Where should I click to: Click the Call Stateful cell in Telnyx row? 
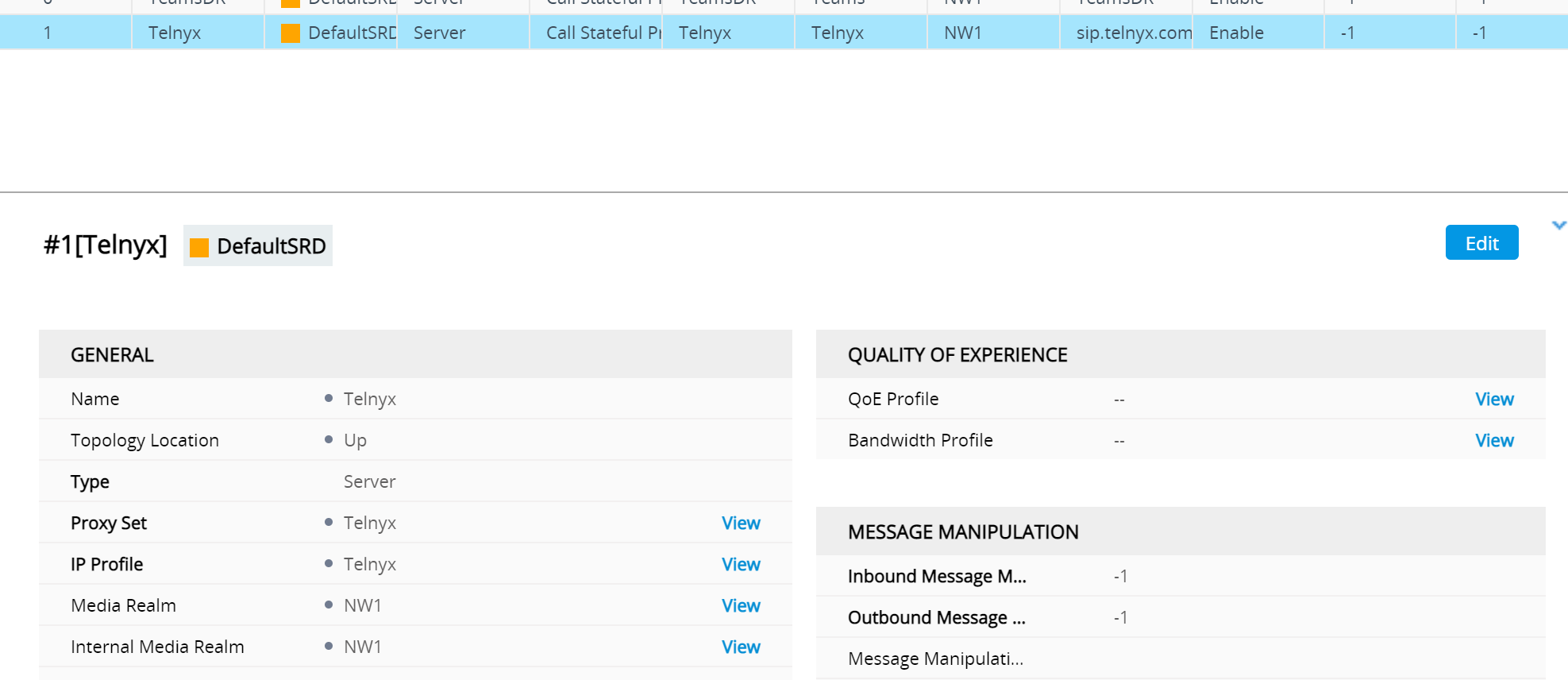(603, 33)
